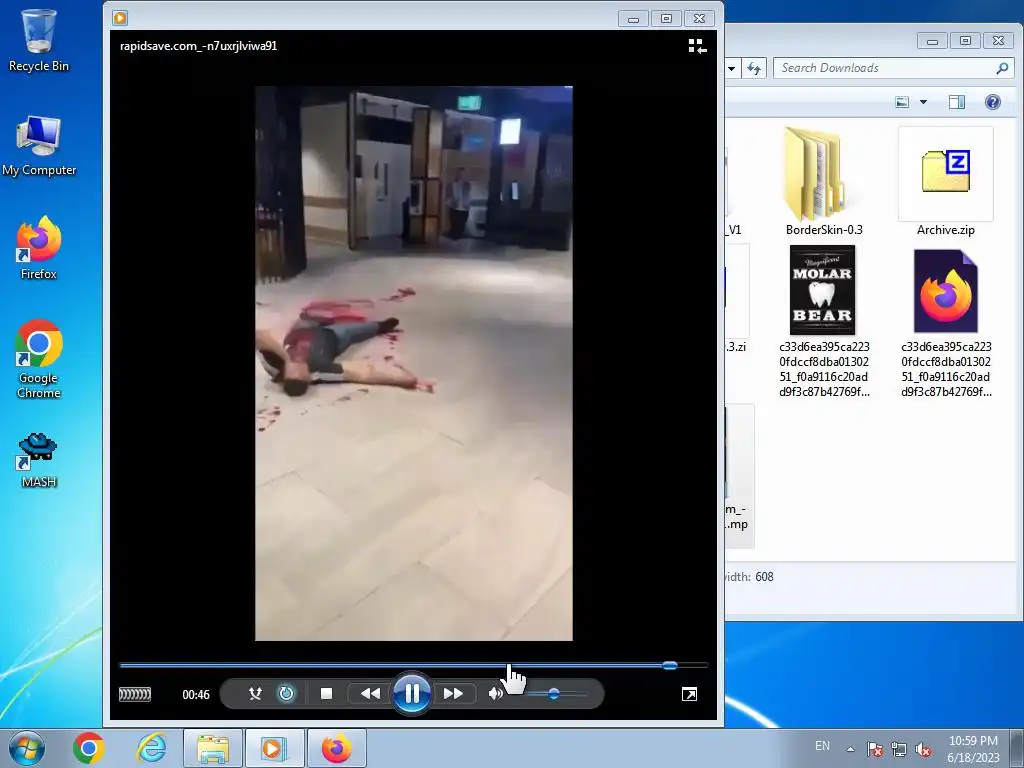Open Chrome from the taskbar
This screenshot has height=768, width=1024.
89,748
